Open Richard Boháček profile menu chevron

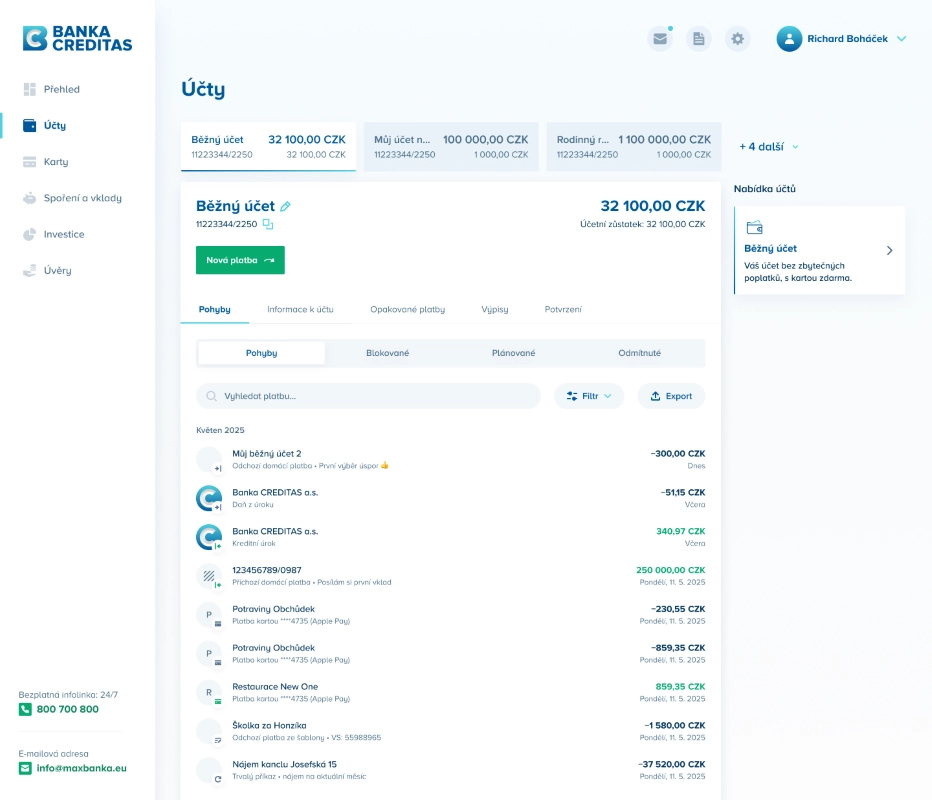click(901, 39)
